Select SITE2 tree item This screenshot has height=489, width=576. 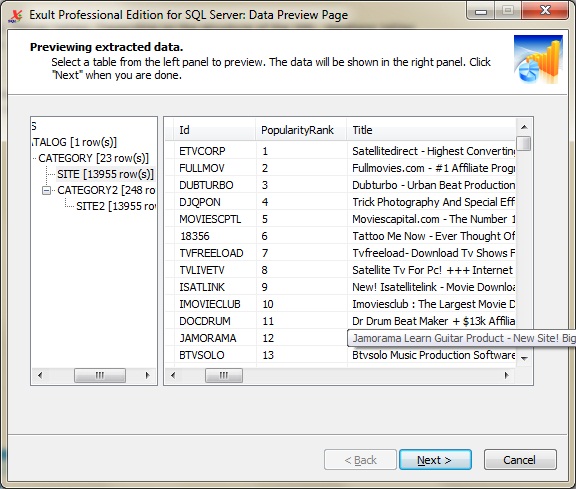(x=116, y=206)
